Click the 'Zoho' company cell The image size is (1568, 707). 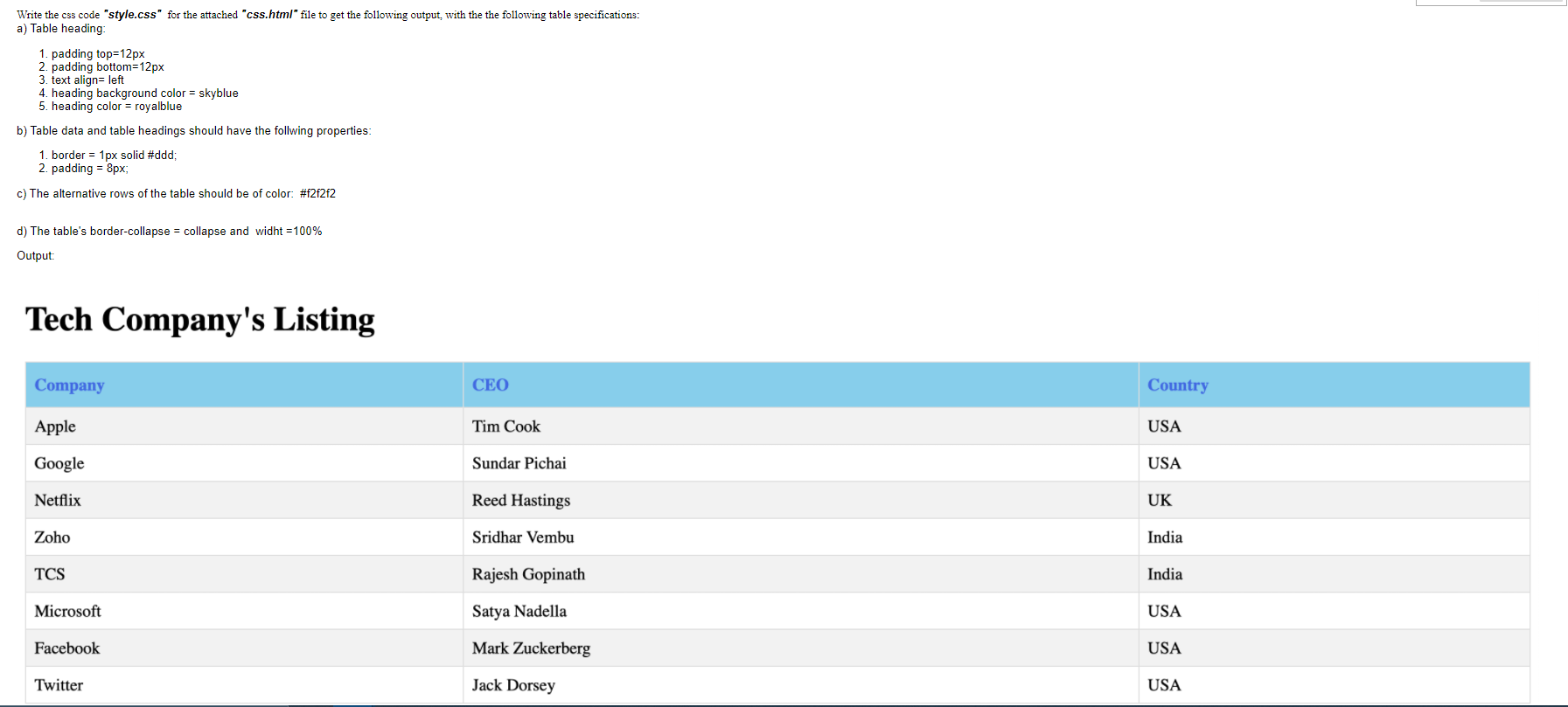(x=244, y=537)
